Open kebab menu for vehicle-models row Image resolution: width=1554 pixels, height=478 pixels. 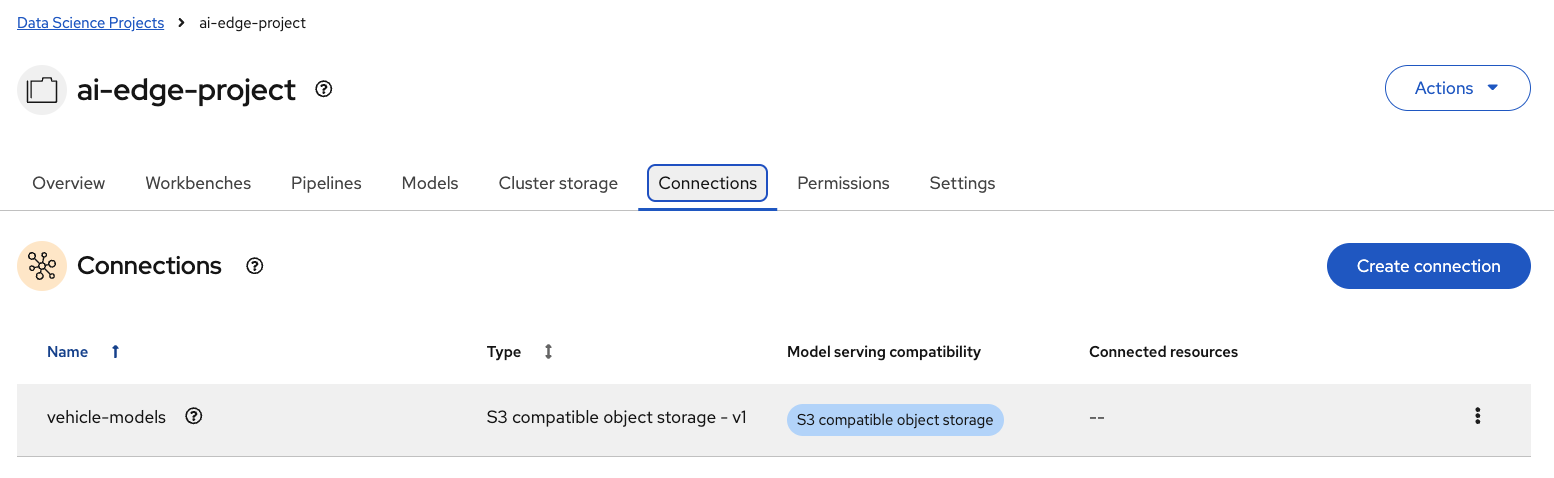[x=1477, y=417]
